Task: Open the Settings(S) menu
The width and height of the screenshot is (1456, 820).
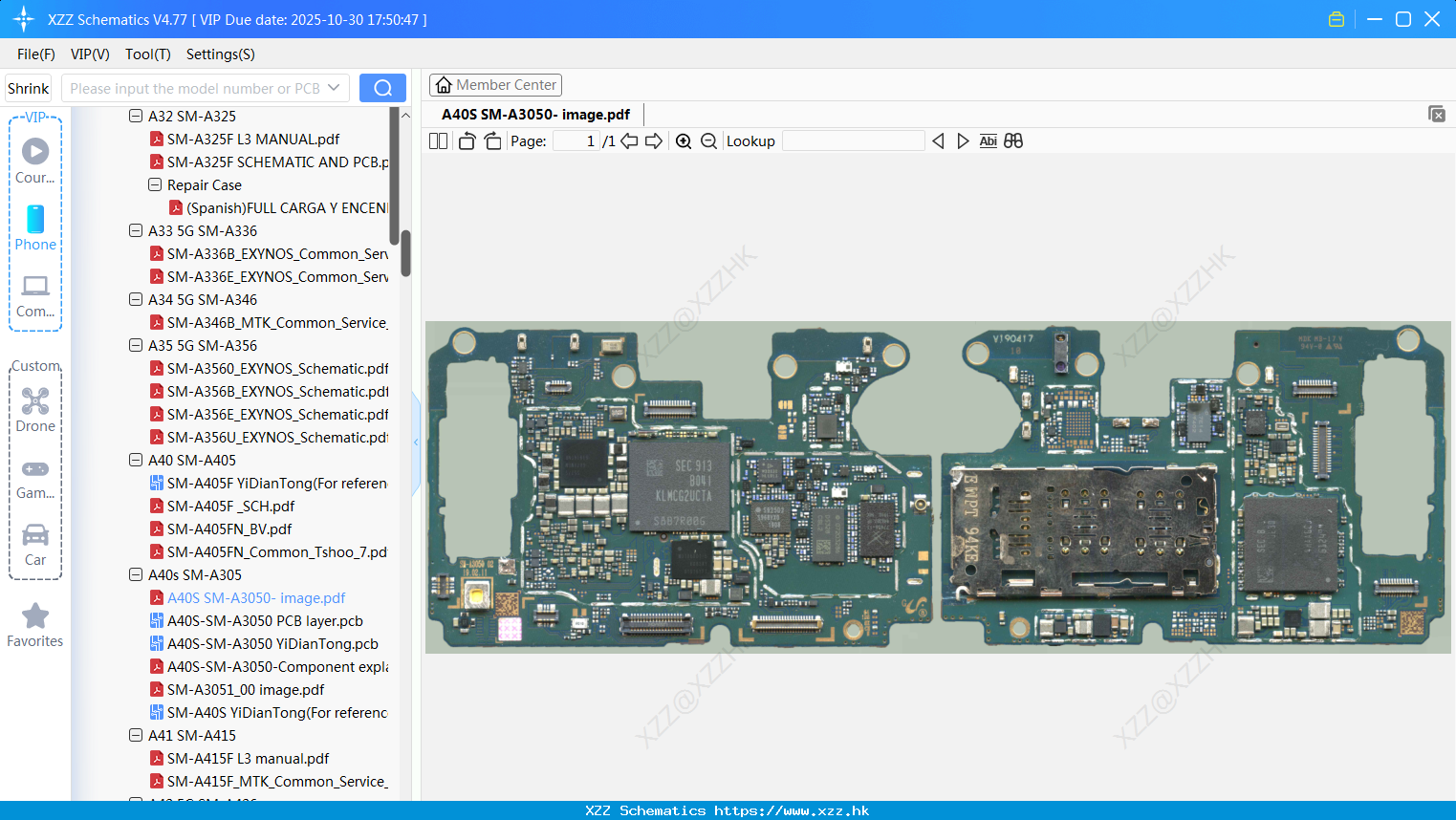Action: tap(221, 54)
